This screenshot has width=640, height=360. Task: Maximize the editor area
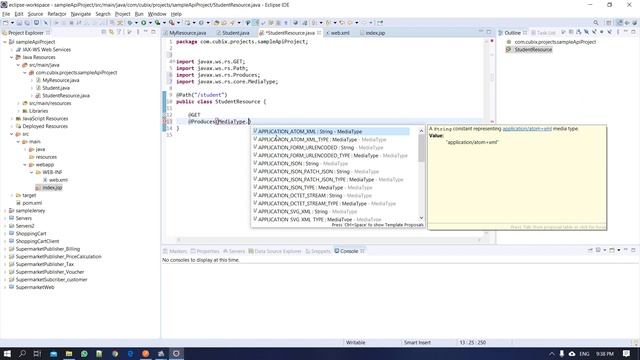[x=489, y=32]
